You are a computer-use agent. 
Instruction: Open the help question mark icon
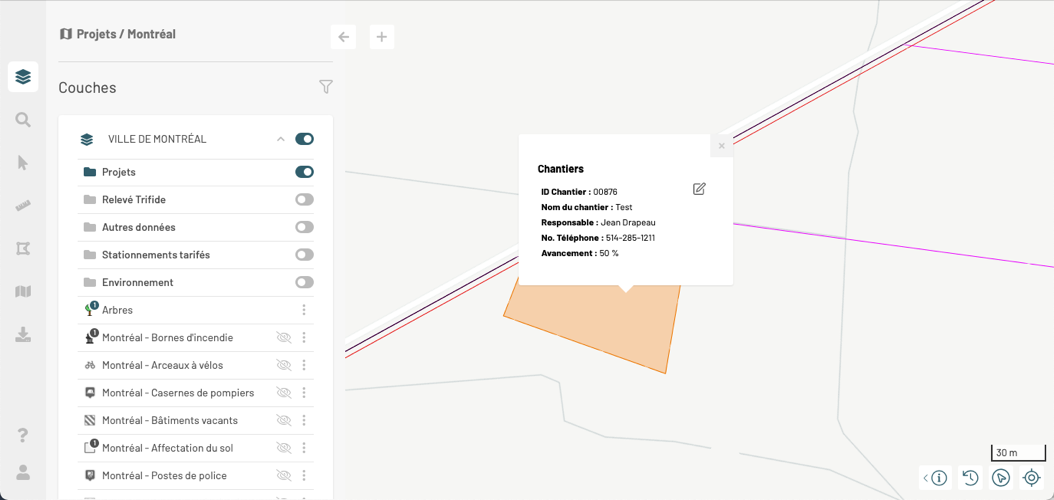click(x=23, y=435)
